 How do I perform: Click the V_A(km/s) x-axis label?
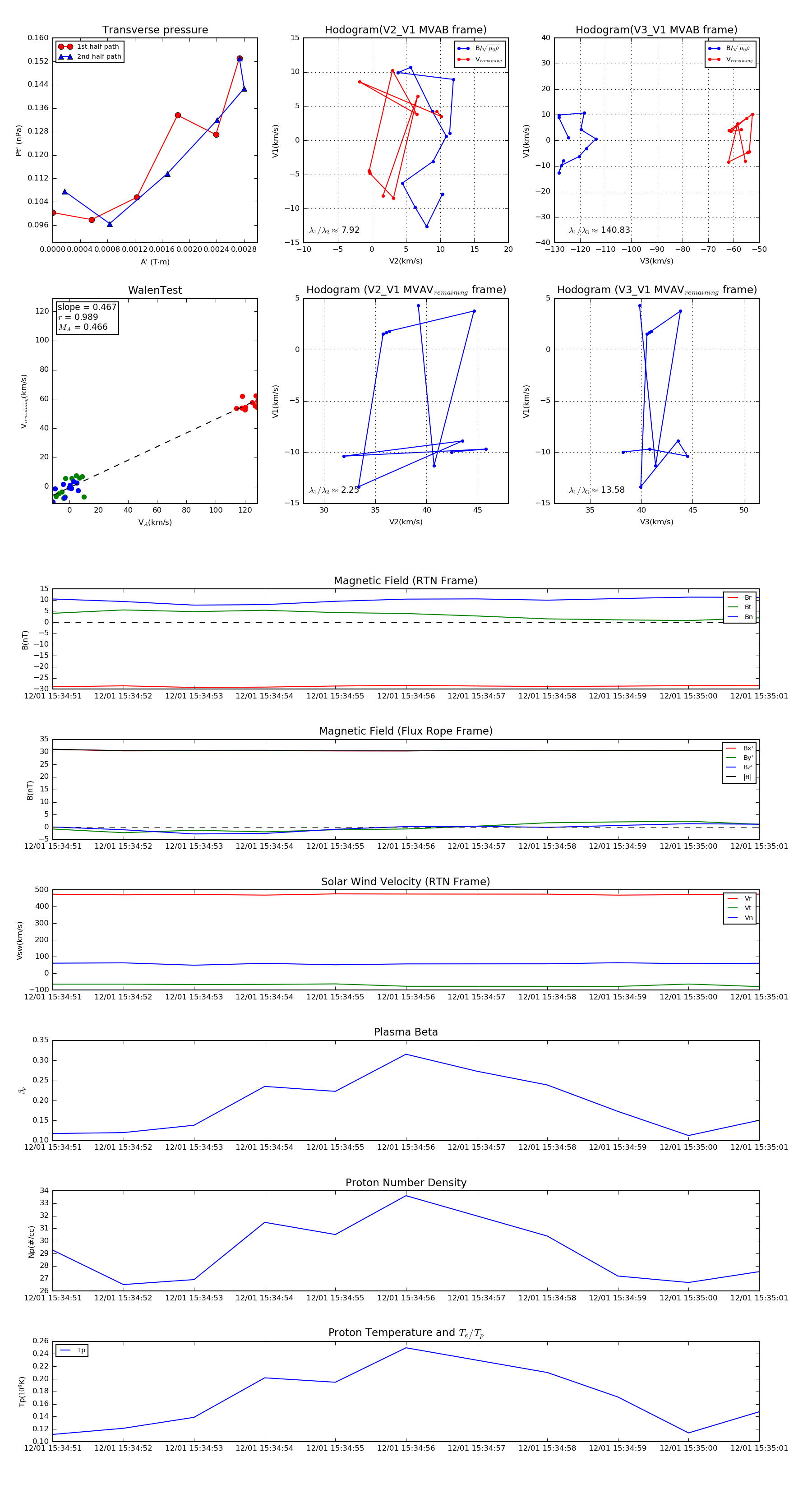point(155,523)
